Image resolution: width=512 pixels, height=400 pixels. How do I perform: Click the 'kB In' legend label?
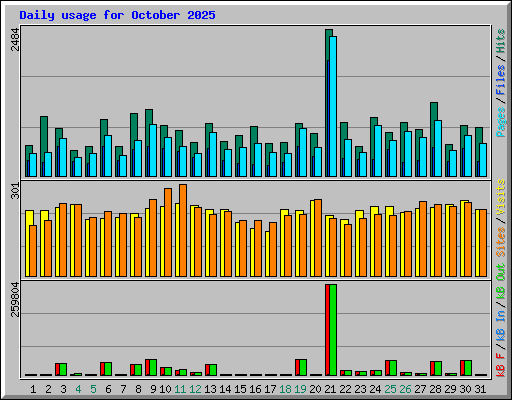501,325
